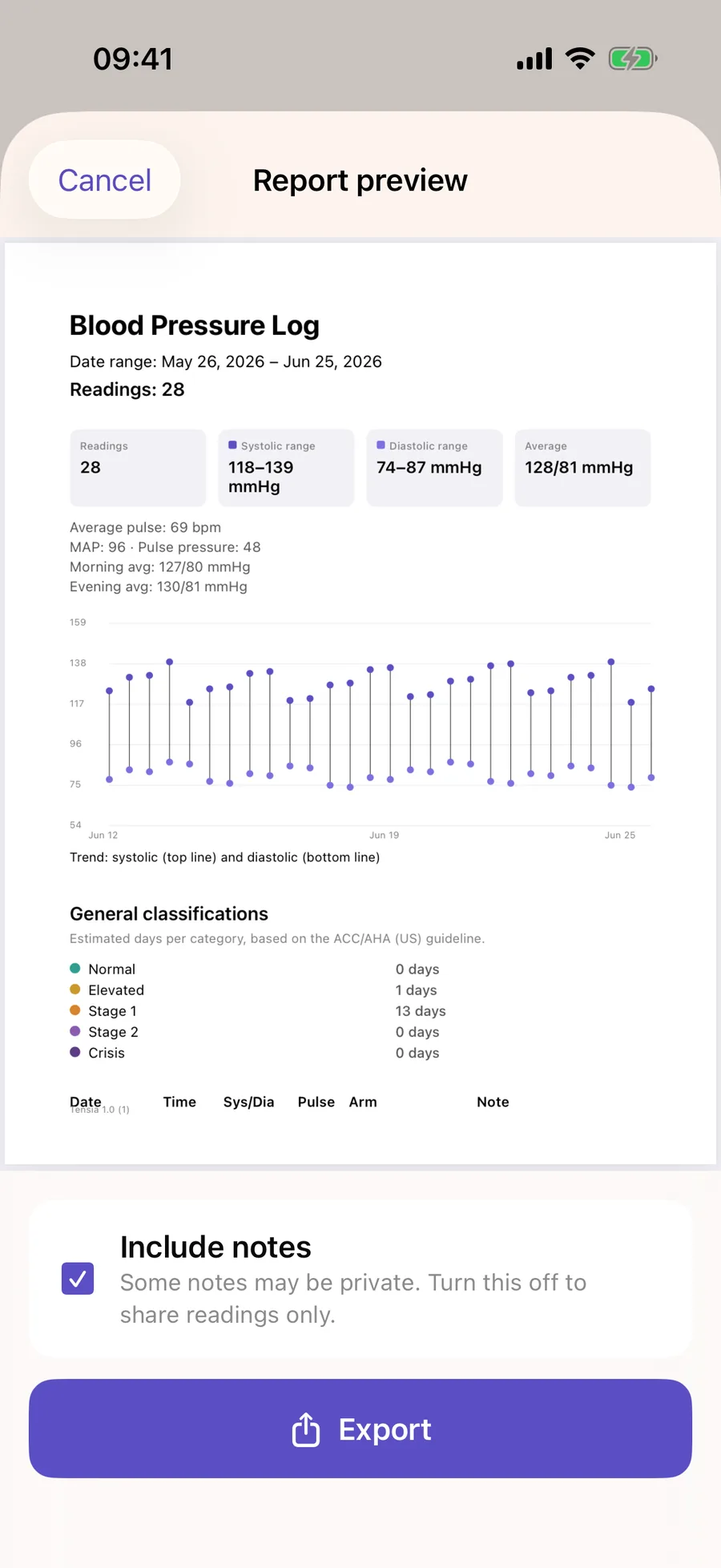Tap the Trend systolic and diastolic caption
Image resolution: width=721 pixels, height=1568 pixels.
coord(225,857)
